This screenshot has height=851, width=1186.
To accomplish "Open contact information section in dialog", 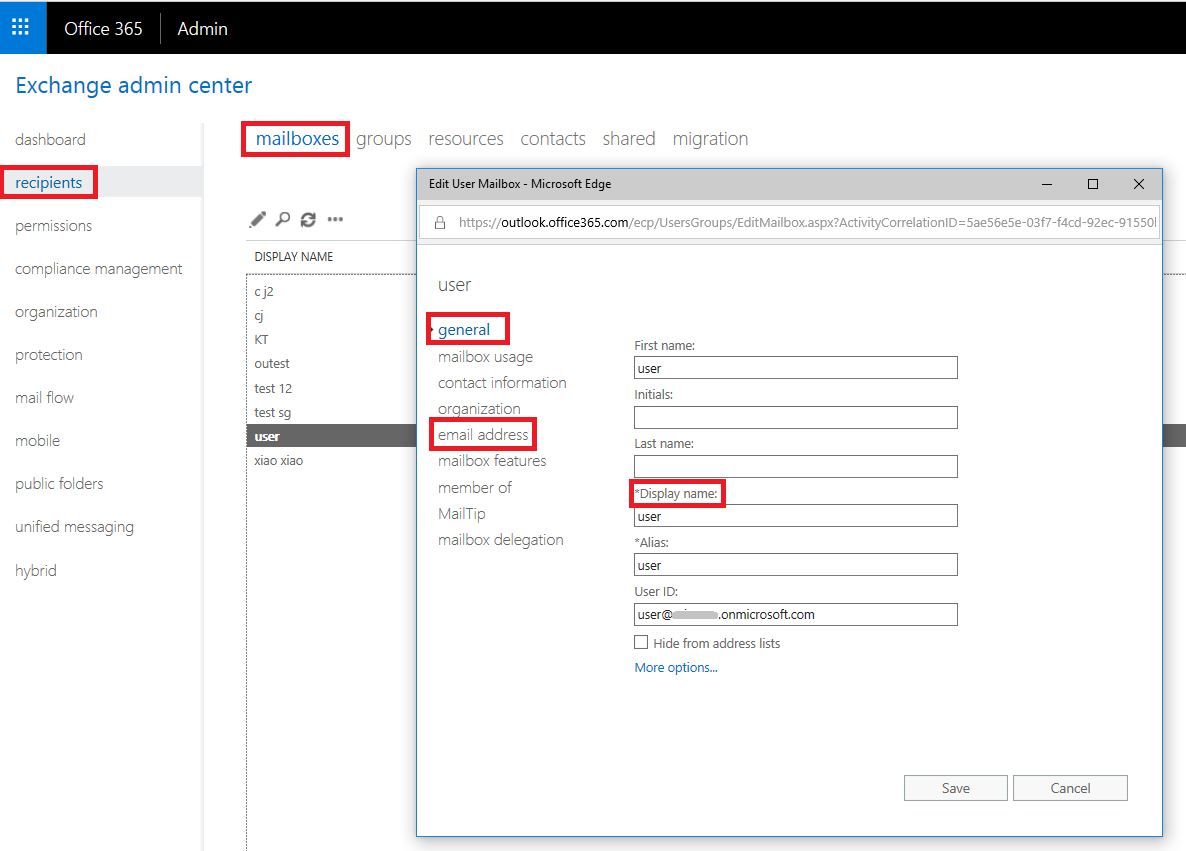I will coord(501,383).
